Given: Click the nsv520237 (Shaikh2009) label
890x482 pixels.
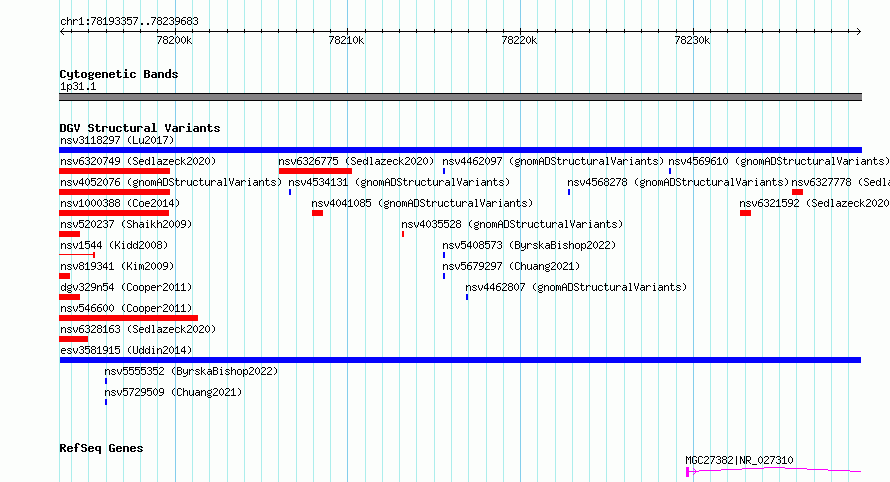Looking at the screenshot, I should click(126, 224).
